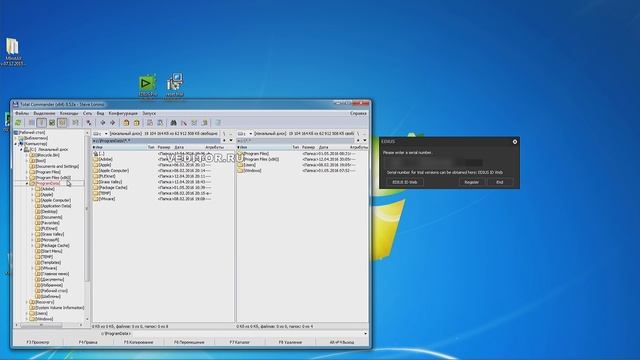Click the End button in EDIUS dialog

pos(500,182)
